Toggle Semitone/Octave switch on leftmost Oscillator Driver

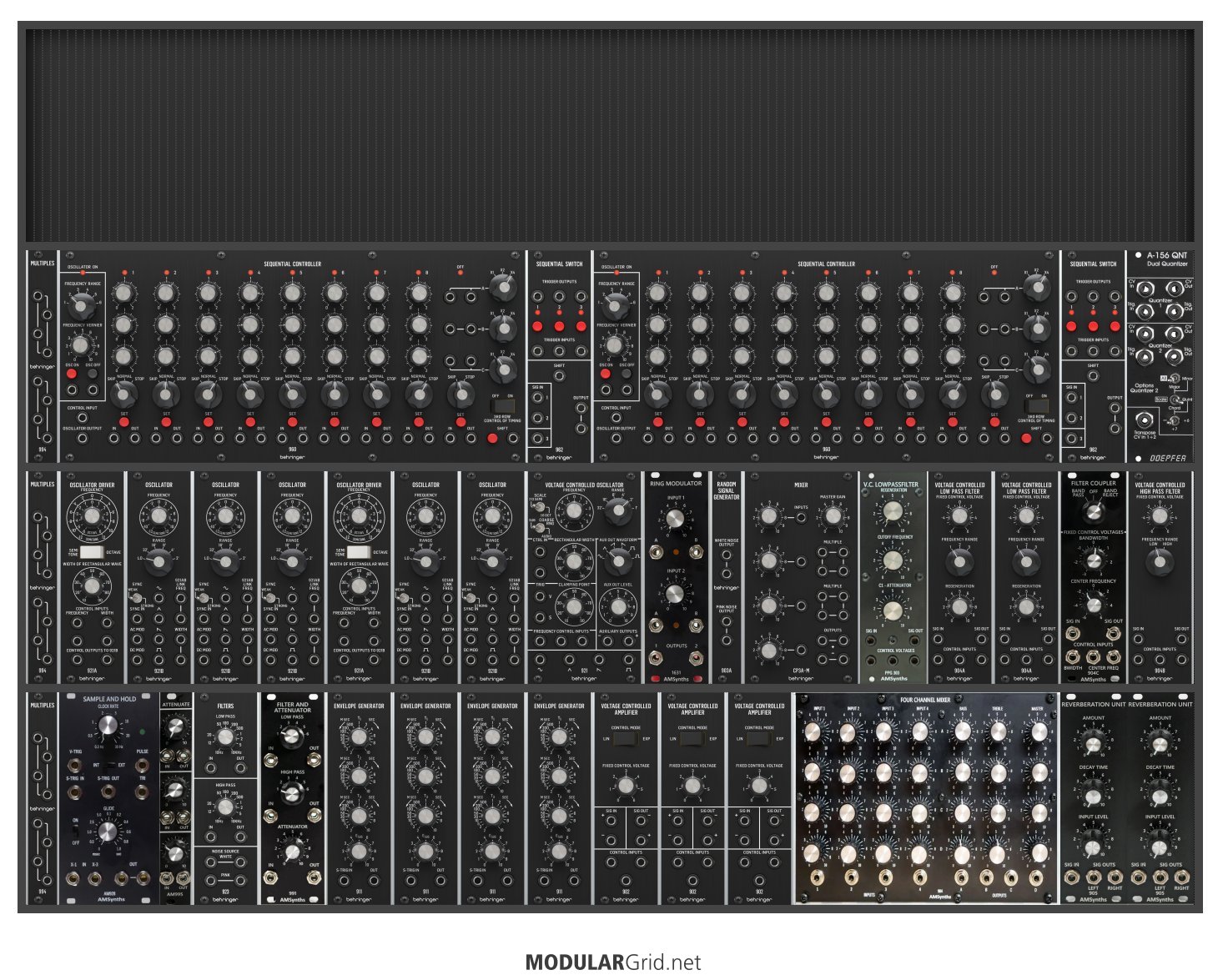pos(92,552)
